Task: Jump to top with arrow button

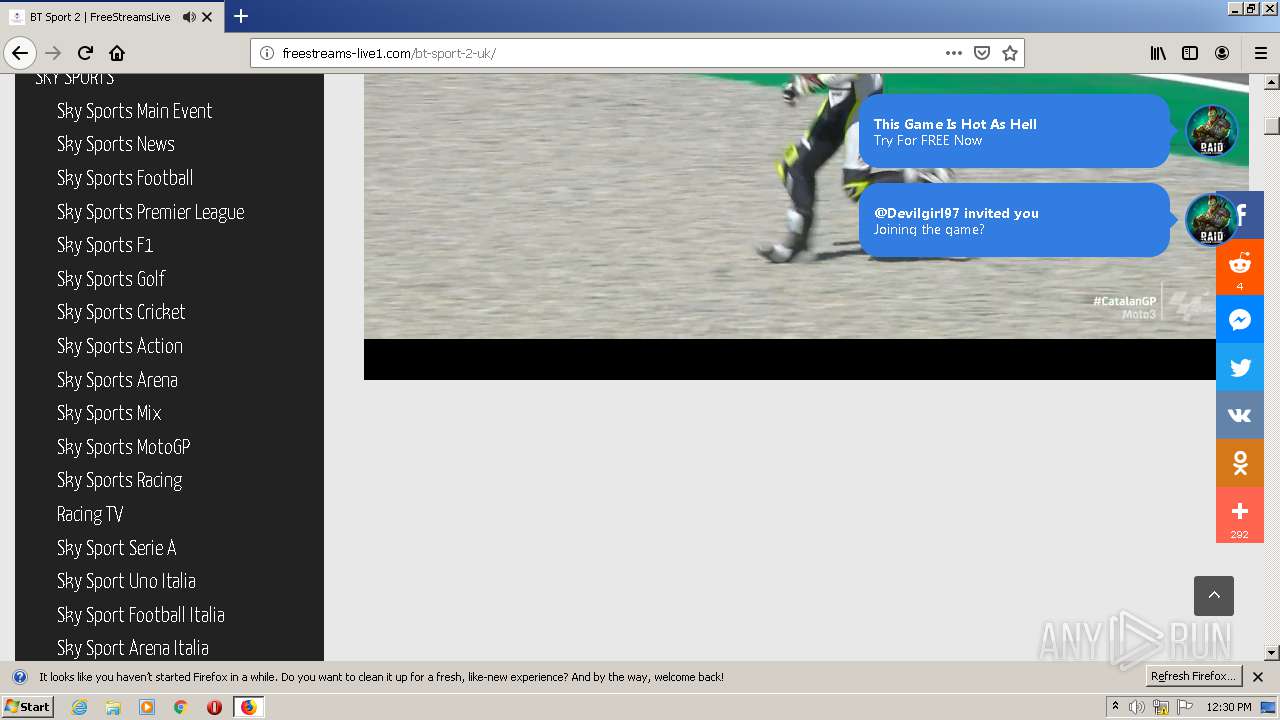Action: (1214, 596)
